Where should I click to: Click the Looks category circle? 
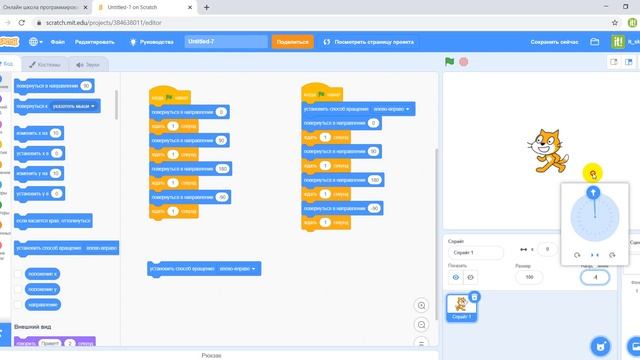1,99
